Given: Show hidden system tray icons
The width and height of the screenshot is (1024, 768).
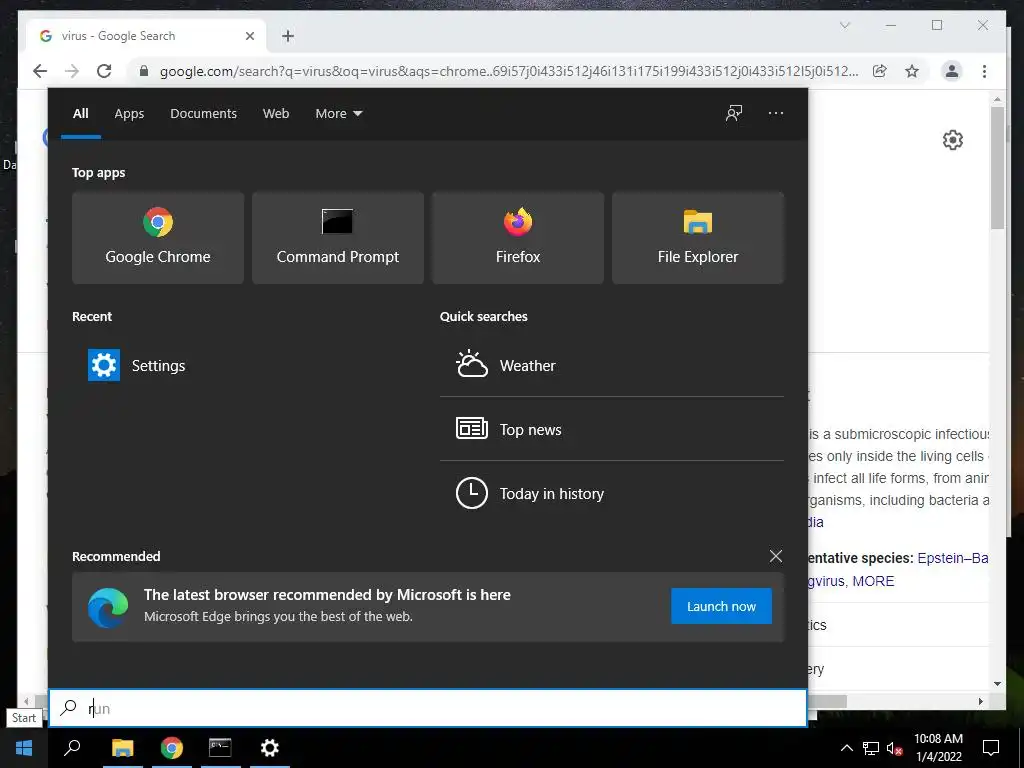Looking at the screenshot, I should 846,748.
